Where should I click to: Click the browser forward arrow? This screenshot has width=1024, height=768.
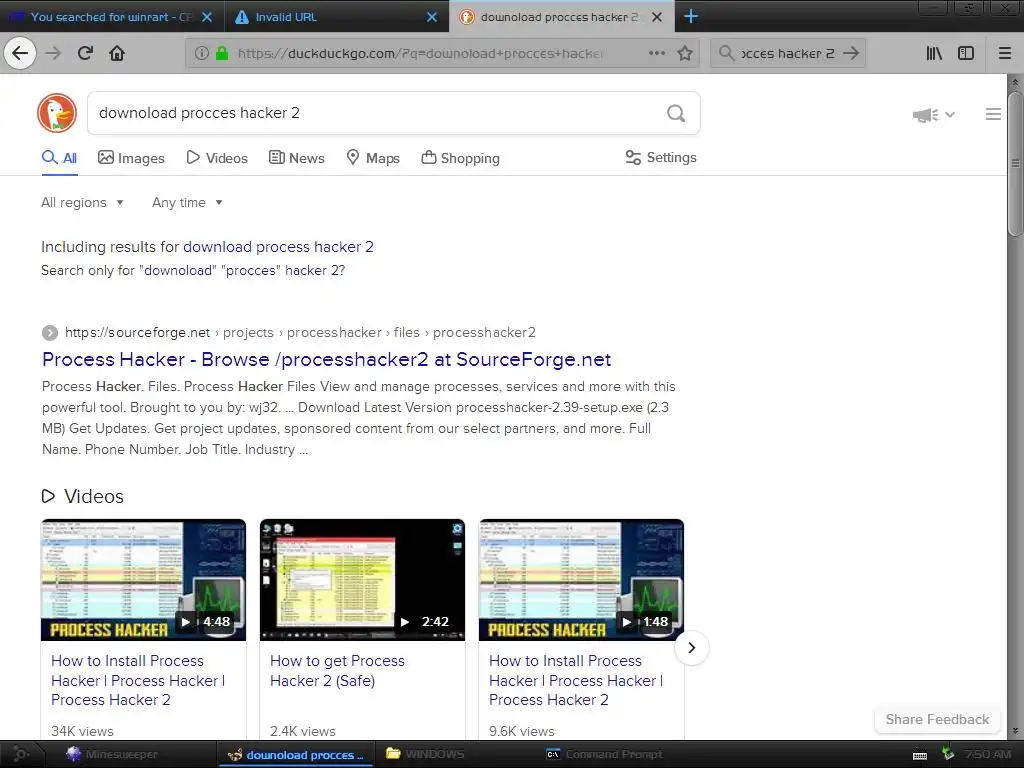tap(53, 53)
